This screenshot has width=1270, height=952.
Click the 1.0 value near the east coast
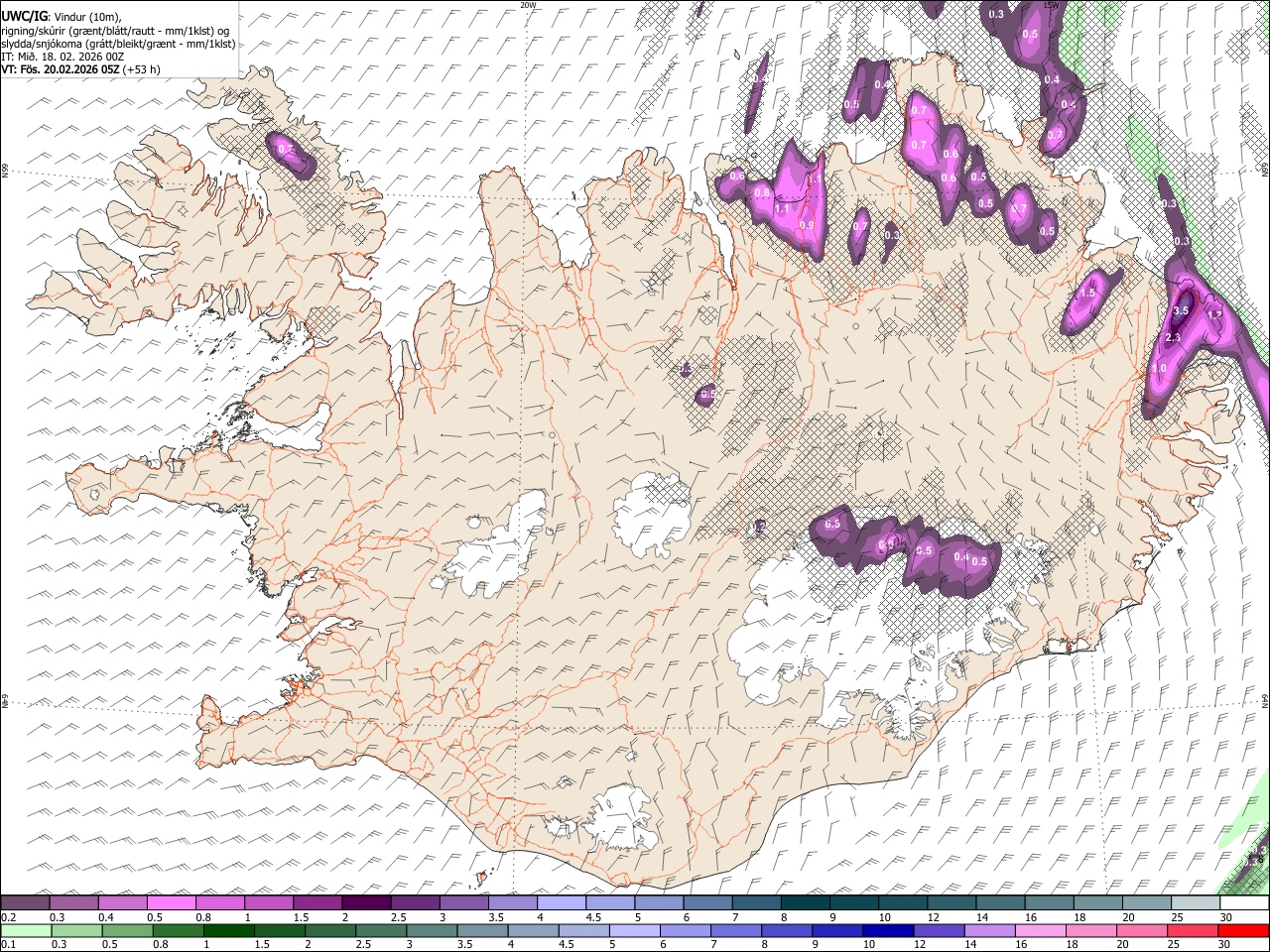(x=1159, y=368)
